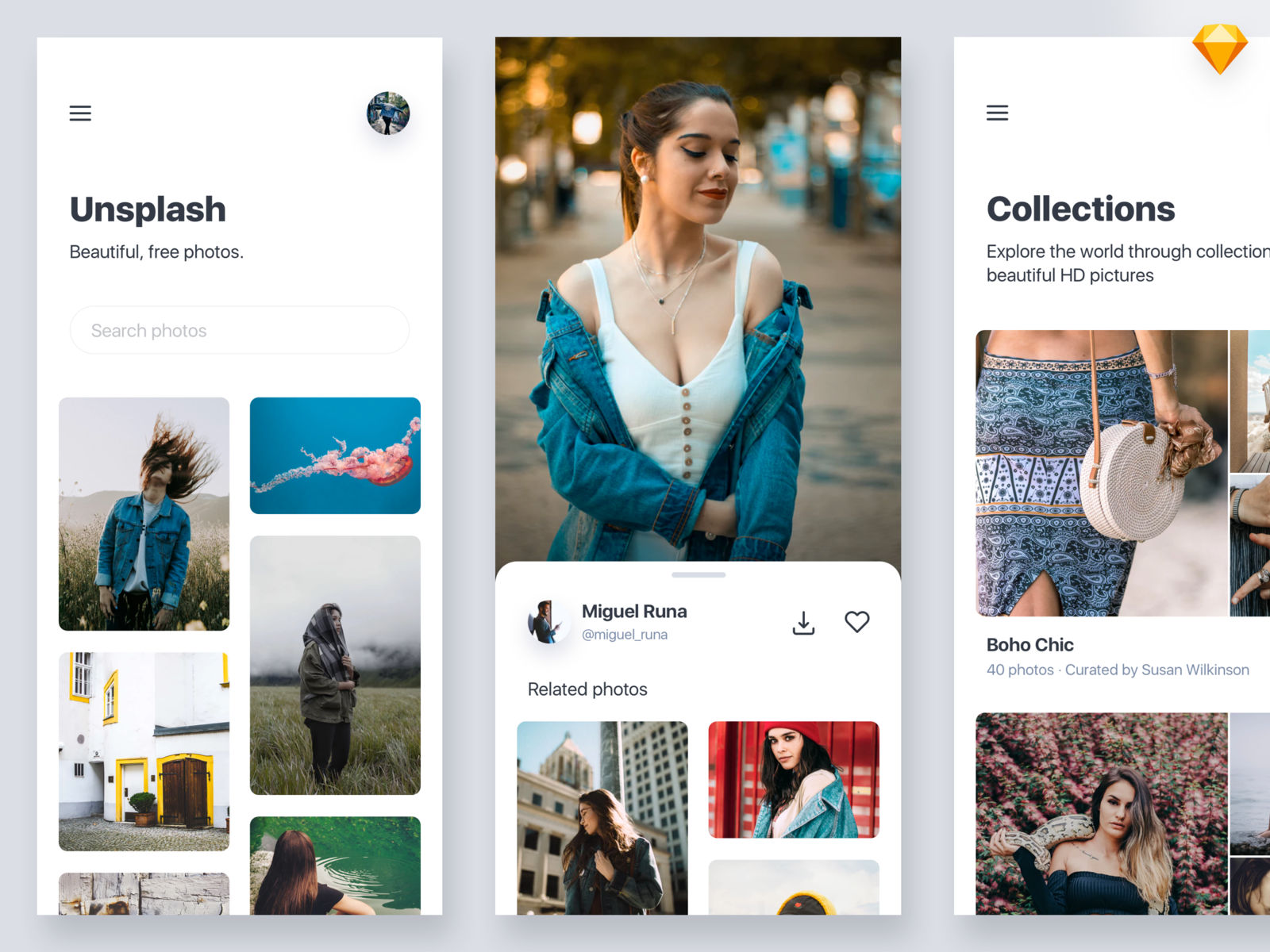The height and width of the screenshot is (952, 1270).
Task: Open related photo of woman by city buildings
Action: pyautogui.click(x=602, y=817)
